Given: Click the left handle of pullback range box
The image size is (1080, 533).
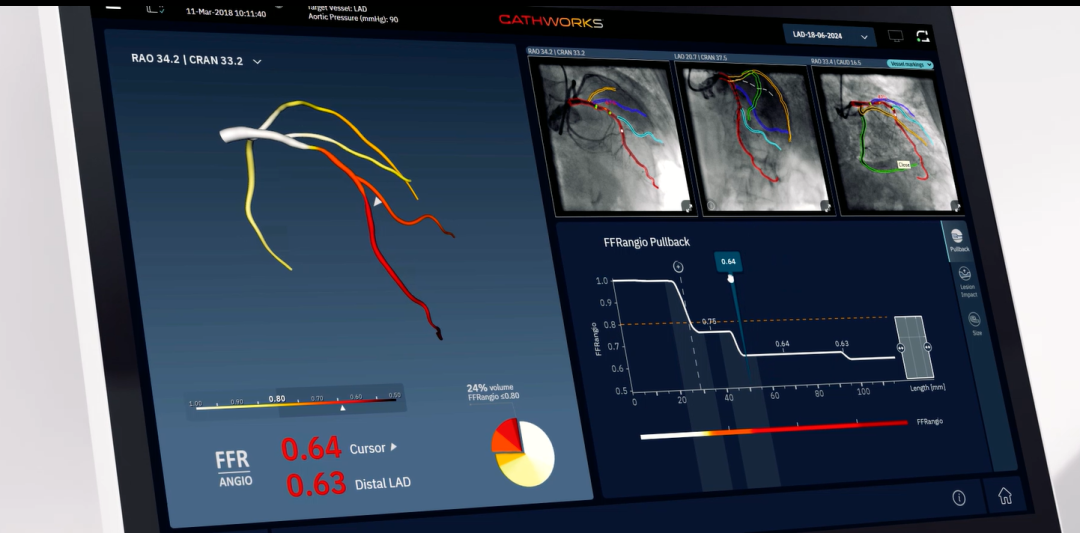Looking at the screenshot, I should [x=900, y=348].
